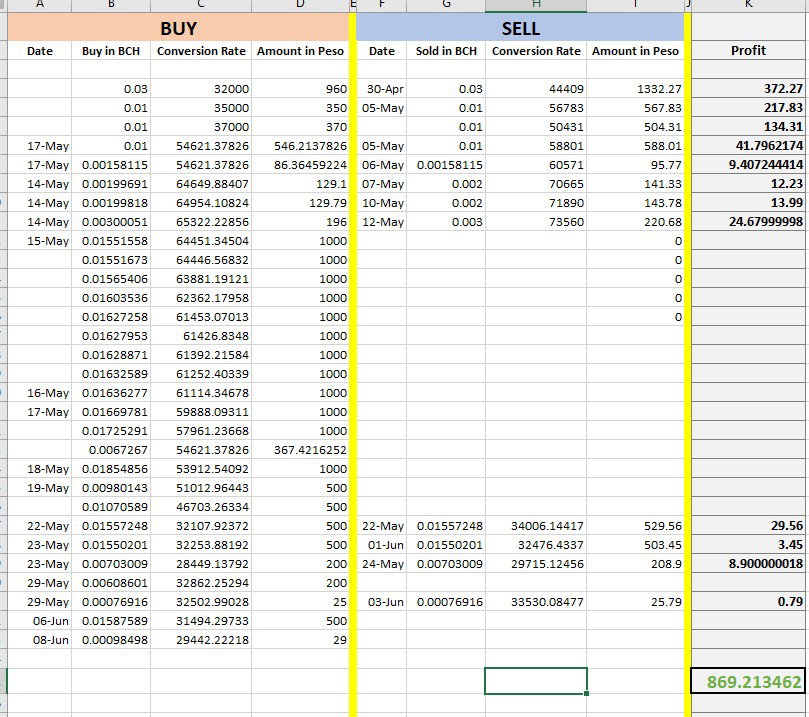Click sell date cell 30-Apr
Viewport: 809px width, 717px height.
[x=382, y=89]
